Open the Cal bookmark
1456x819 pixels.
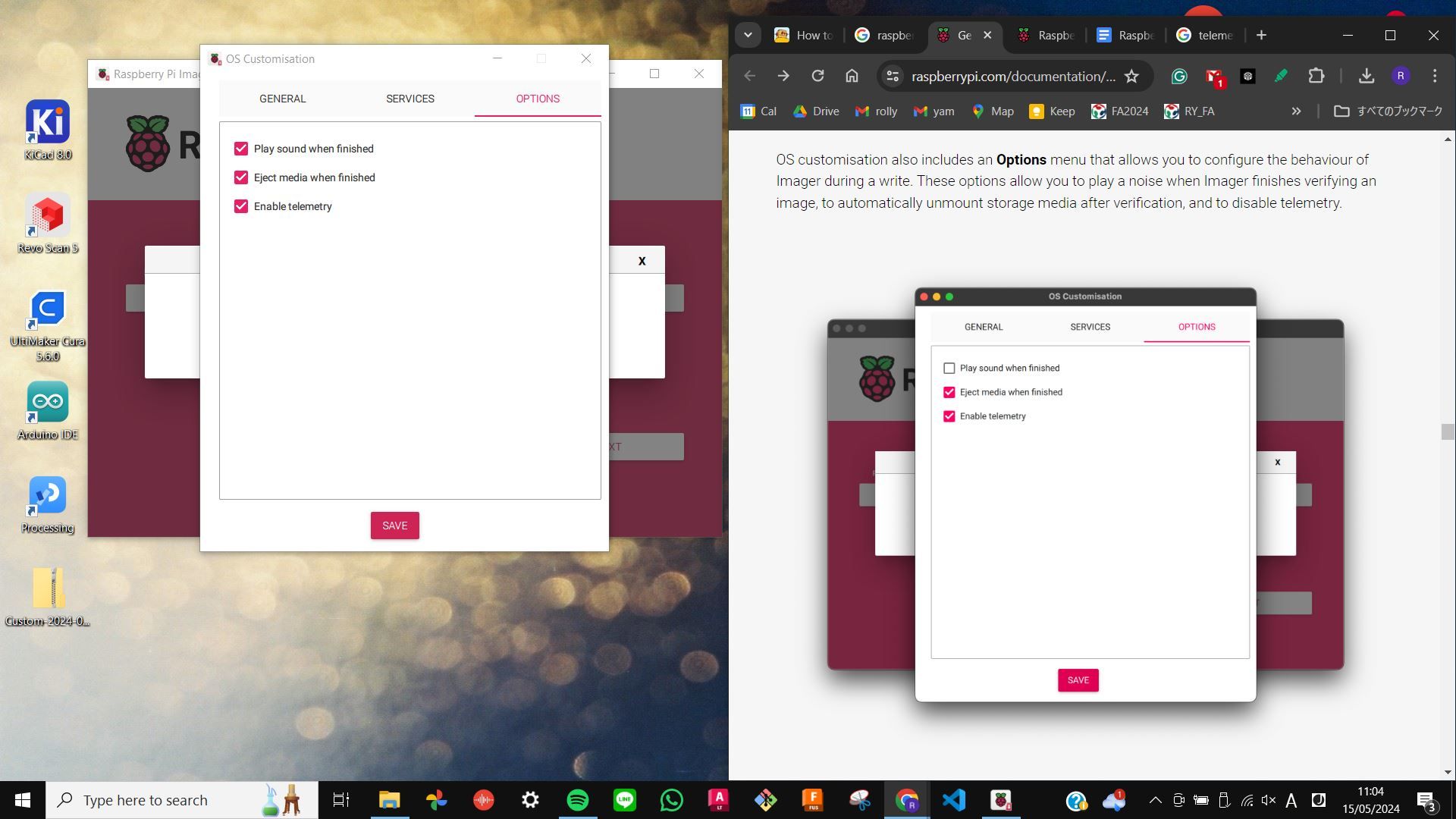(x=758, y=111)
